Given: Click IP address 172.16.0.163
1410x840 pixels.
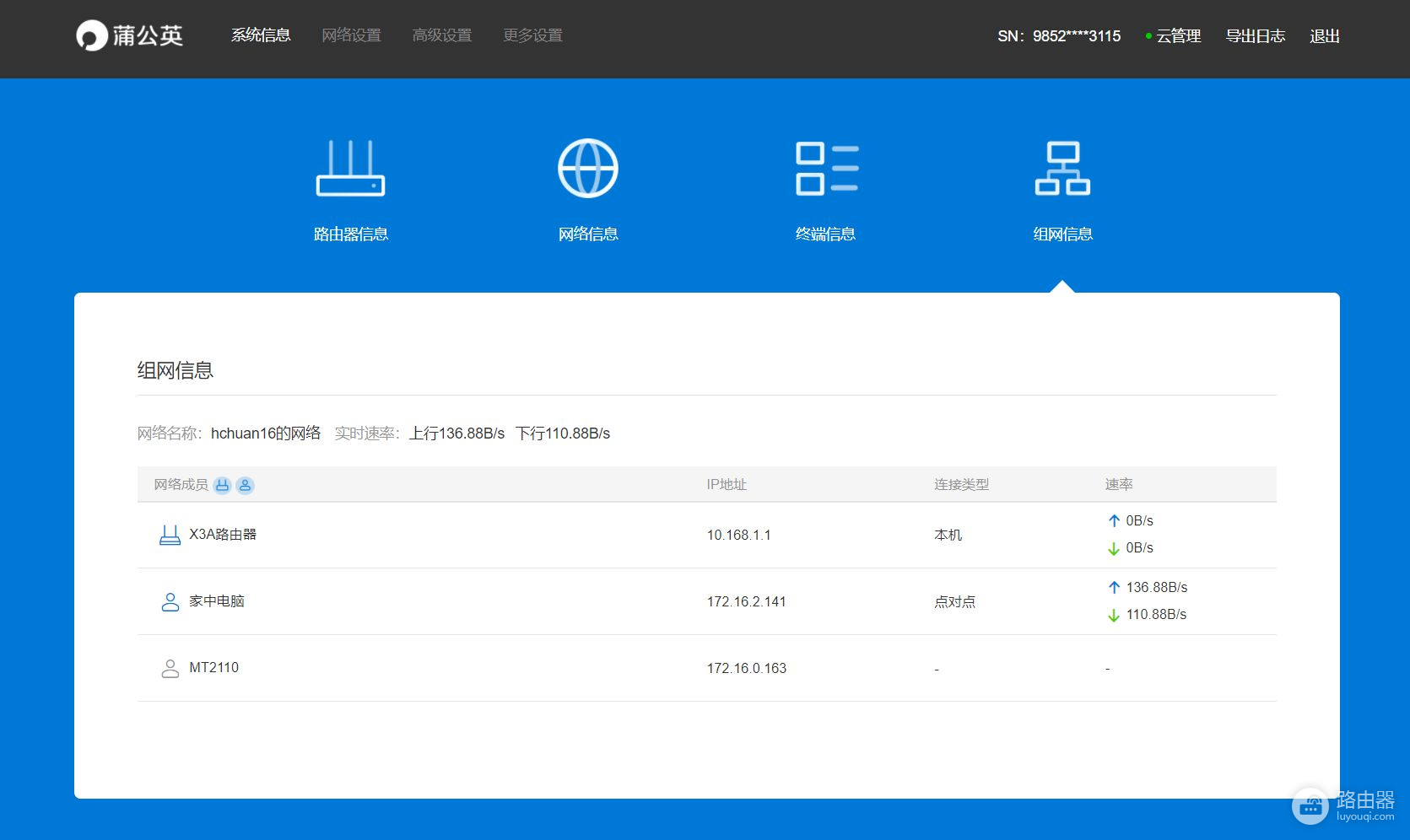Looking at the screenshot, I should [746, 668].
